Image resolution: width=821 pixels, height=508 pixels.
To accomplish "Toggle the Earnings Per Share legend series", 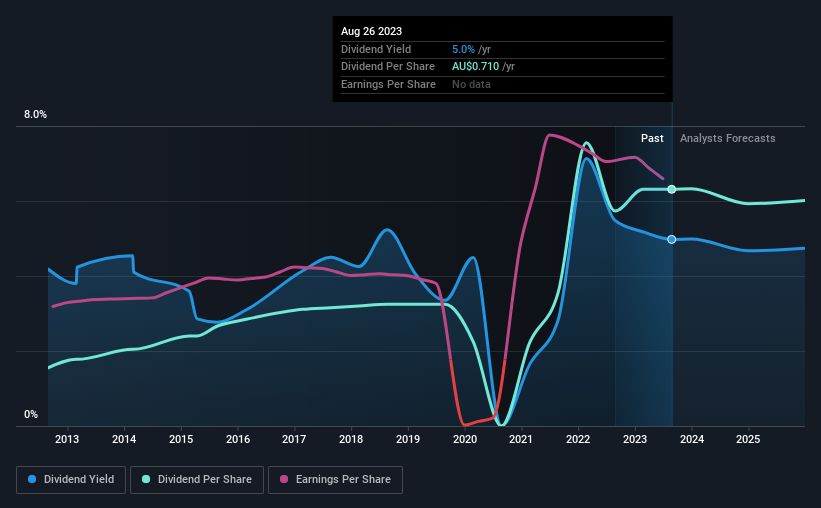I will 335,480.
